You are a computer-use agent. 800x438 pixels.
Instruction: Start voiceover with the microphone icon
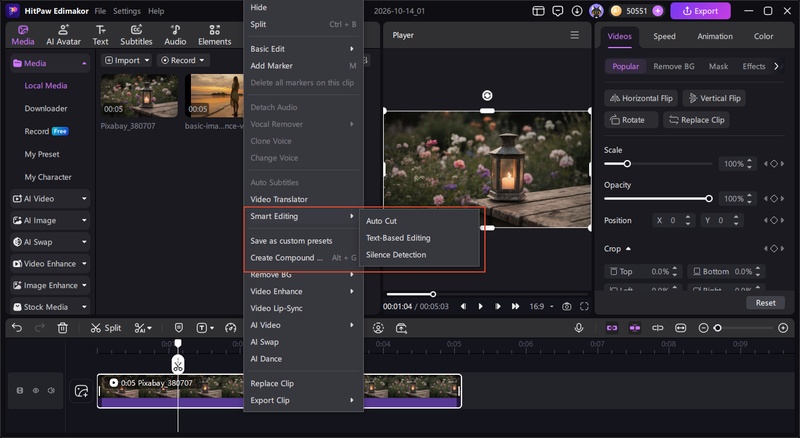(x=579, y=328)
